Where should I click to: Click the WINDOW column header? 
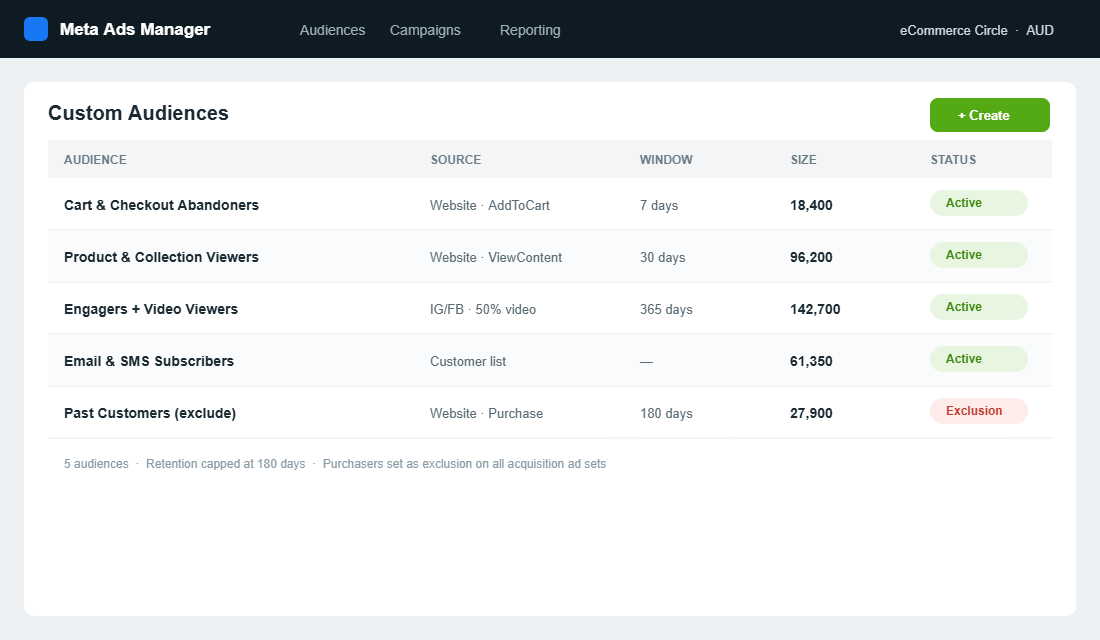[666, 159]
